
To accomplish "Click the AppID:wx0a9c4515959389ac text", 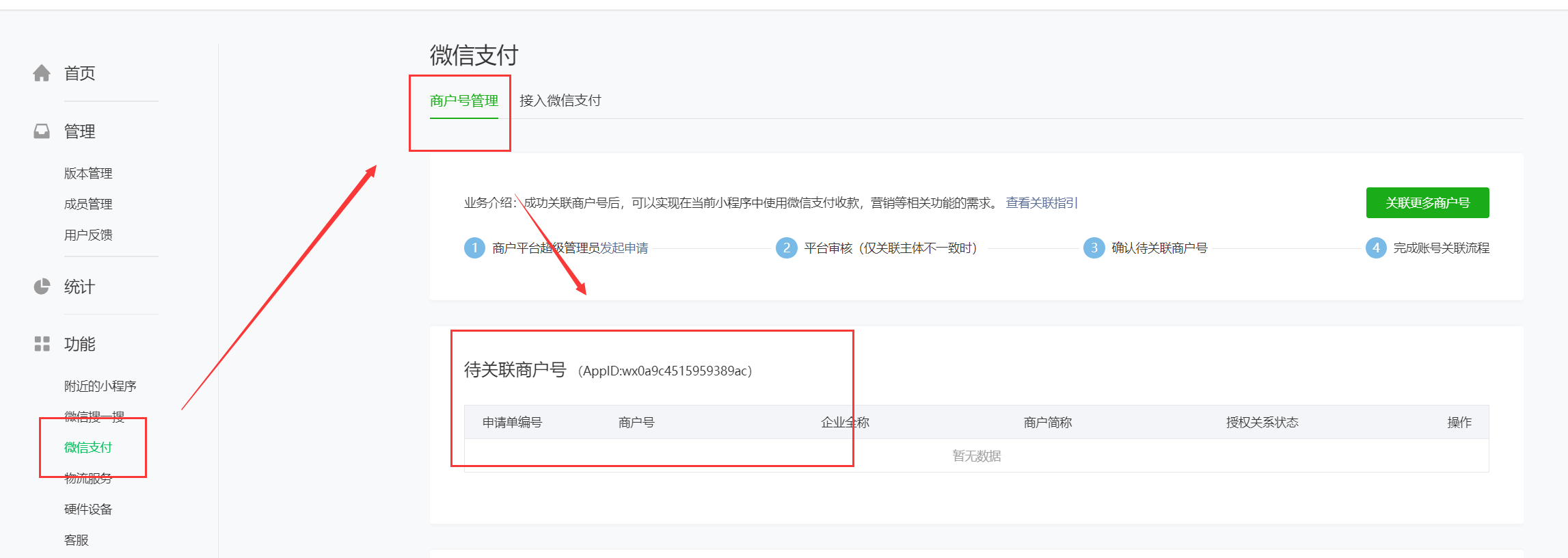I will click(x=665, y=371).
